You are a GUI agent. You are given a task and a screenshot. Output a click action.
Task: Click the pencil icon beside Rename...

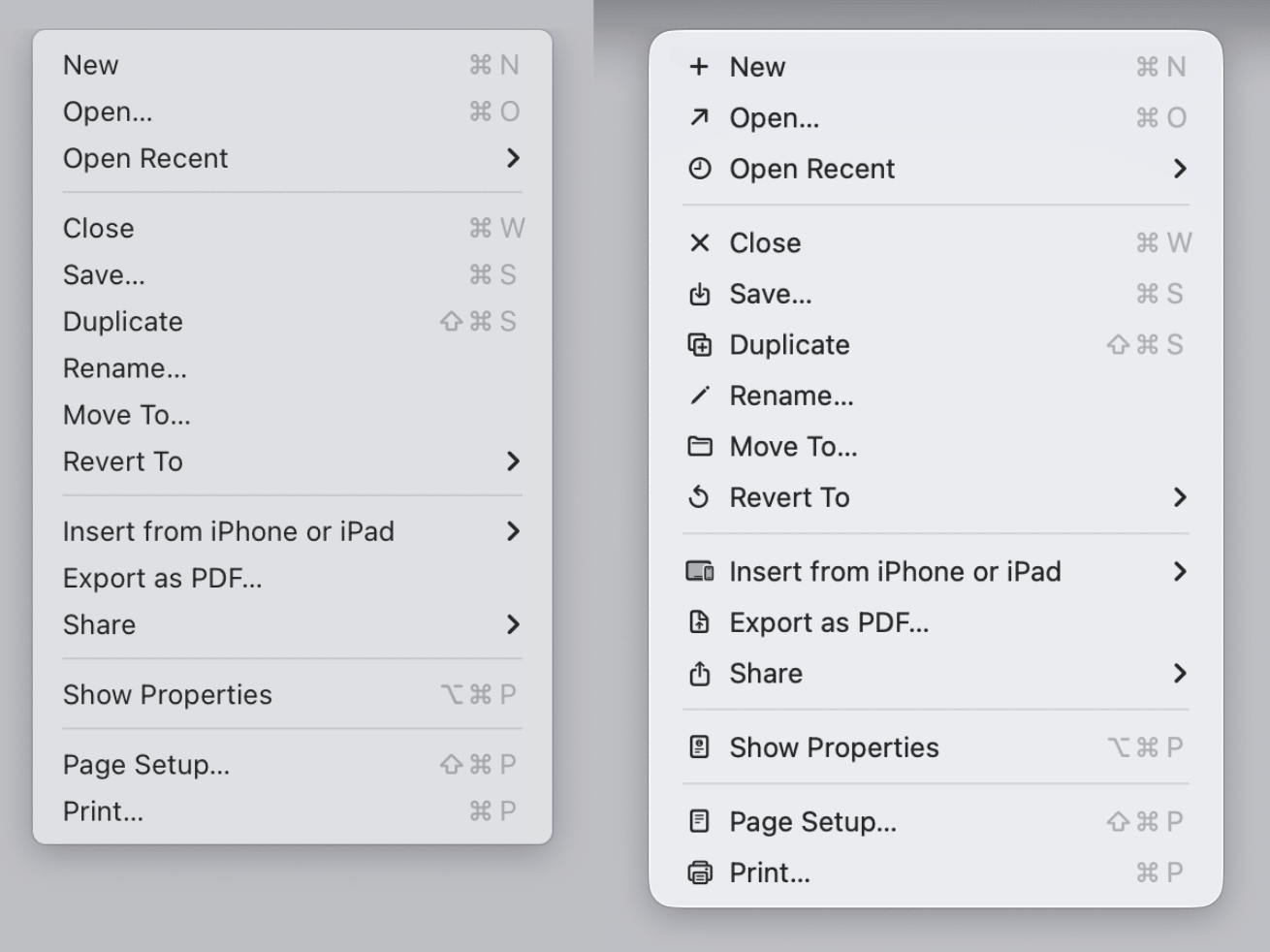coord(699,396)
